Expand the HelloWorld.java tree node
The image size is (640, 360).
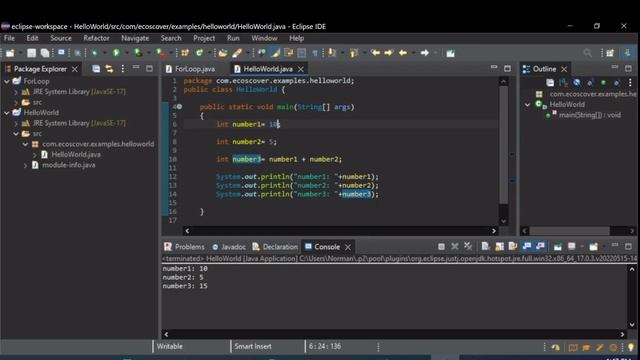point(35,155)
